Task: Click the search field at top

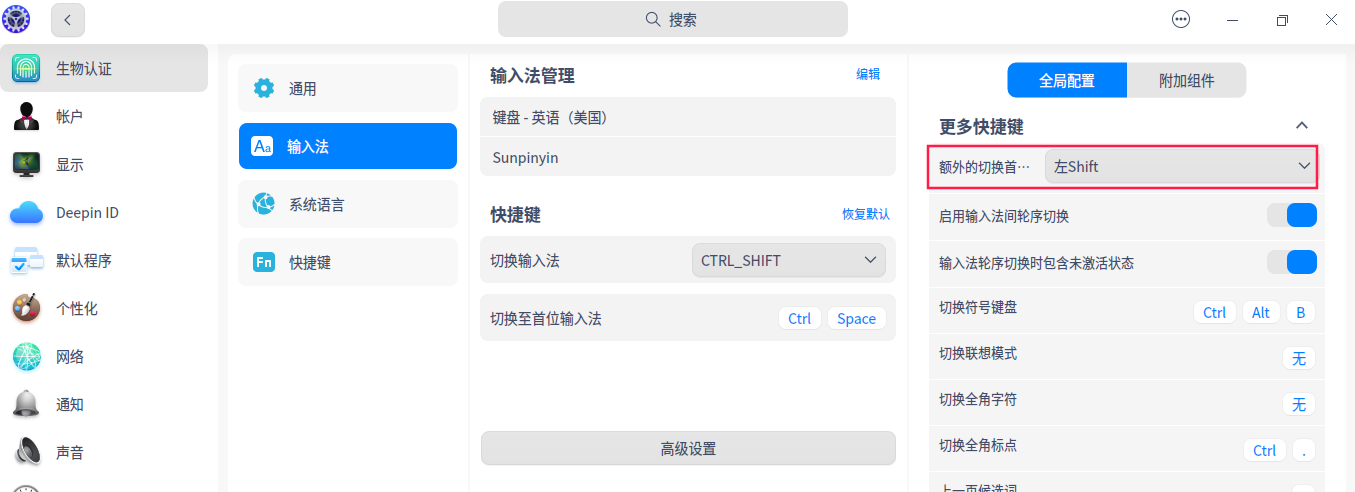Action: (672, 19)
